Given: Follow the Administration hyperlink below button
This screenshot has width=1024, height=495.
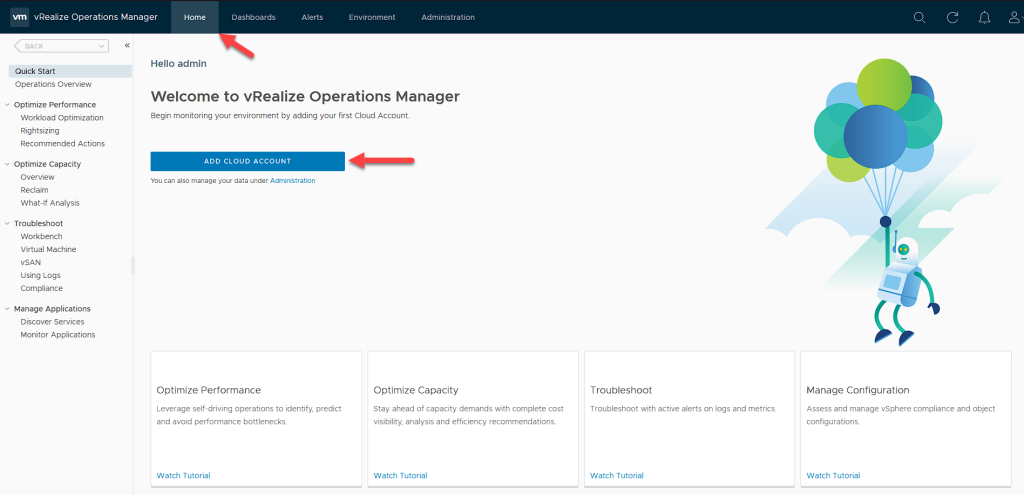Looking at the screenshot, I should [292, 181].
